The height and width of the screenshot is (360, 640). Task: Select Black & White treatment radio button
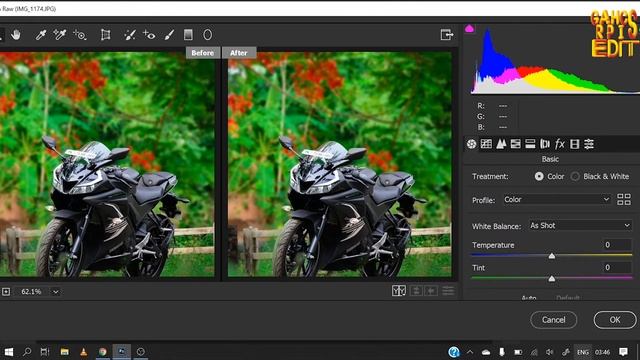coord(575,176)
